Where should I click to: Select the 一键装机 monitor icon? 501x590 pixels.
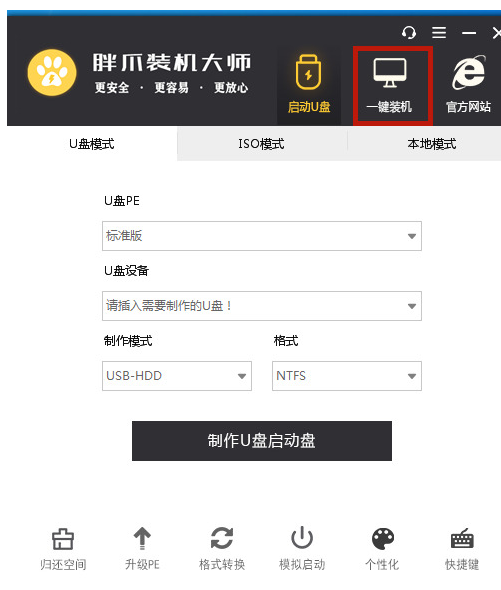[x=390, y=73]
